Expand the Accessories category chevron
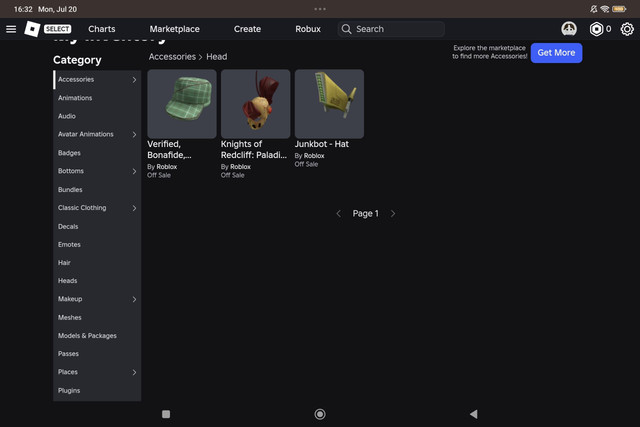 [134, 80]
